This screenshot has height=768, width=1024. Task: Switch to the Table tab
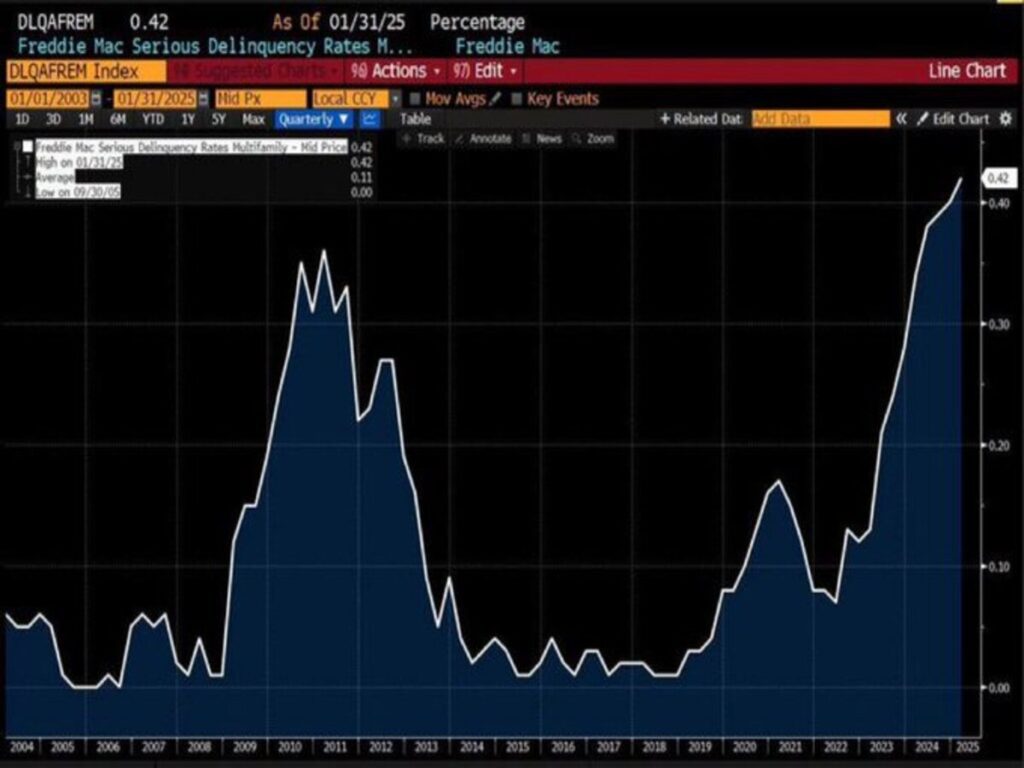[415, 119]
